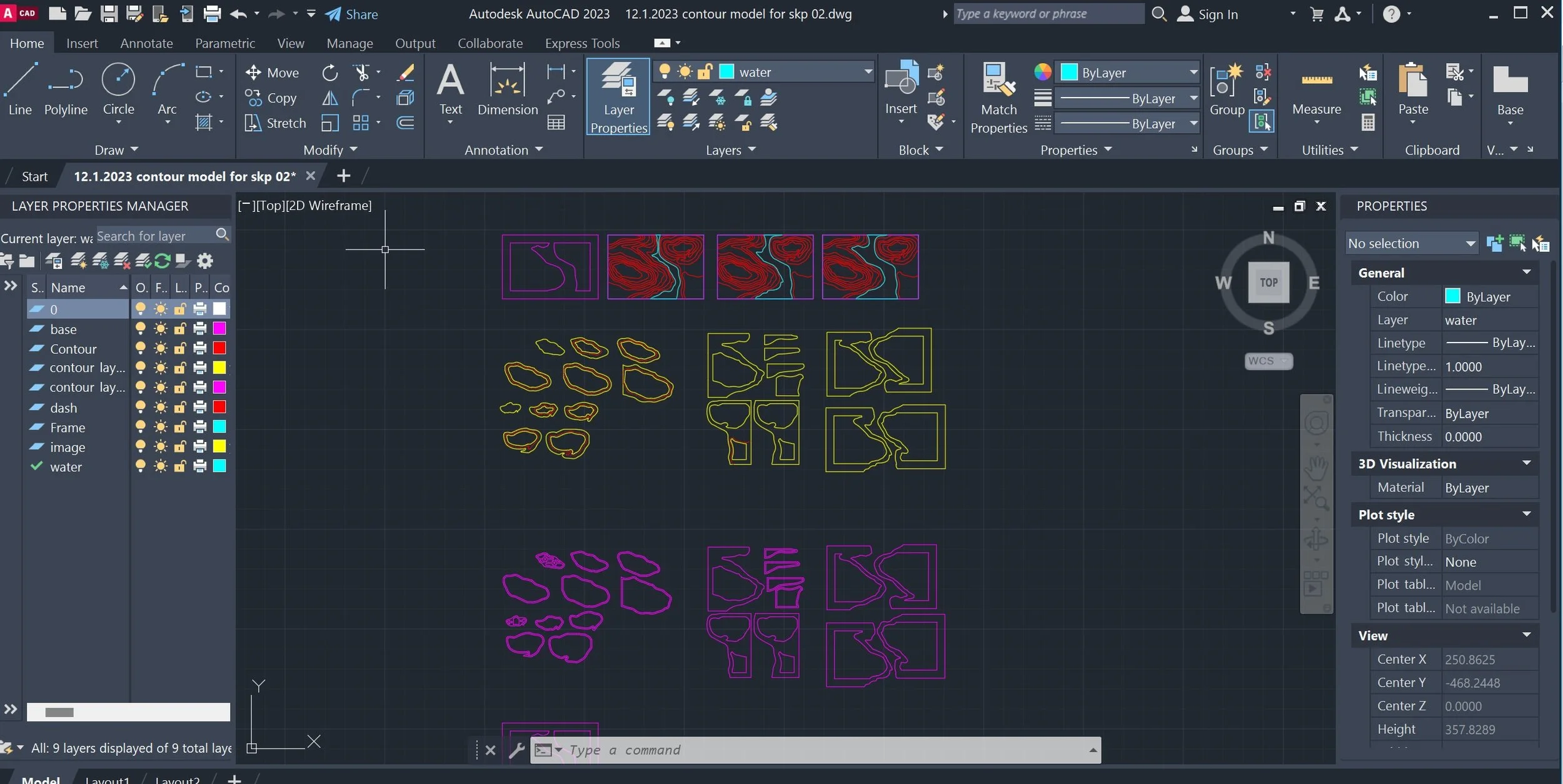
Task: Click the base layer magenta color swatch
Action: pos(219,328)
